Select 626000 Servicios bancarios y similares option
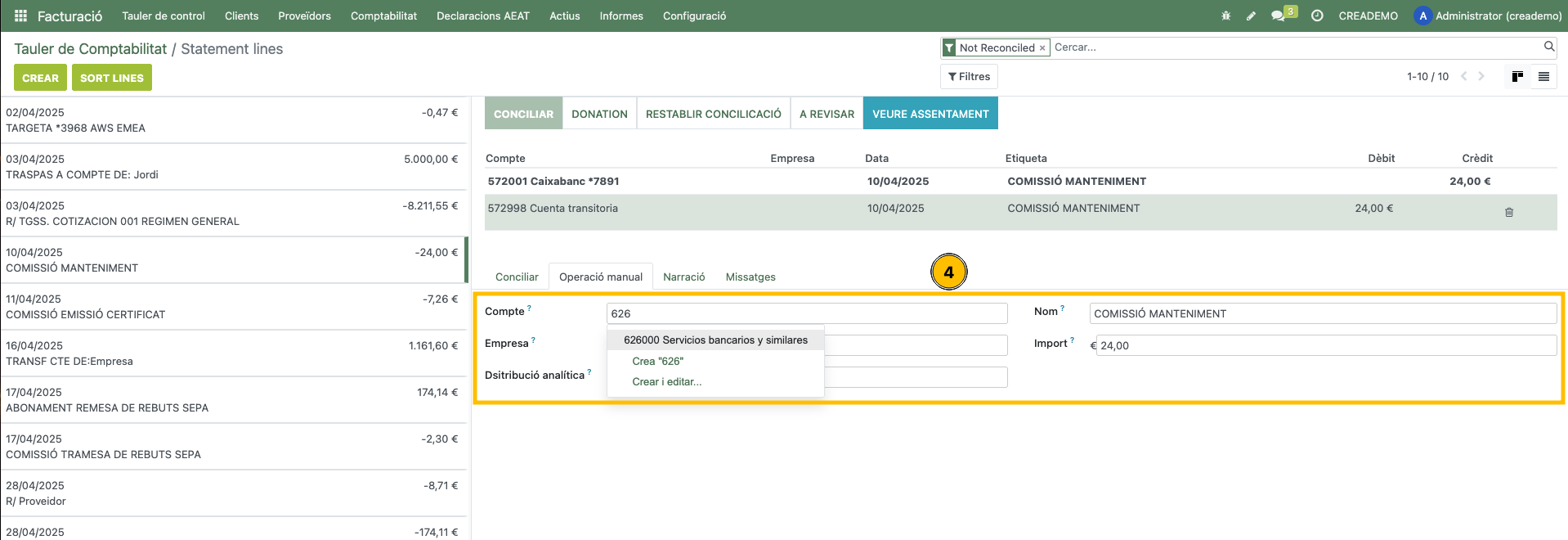This screenshot has height=540, width=1568. 715,340
